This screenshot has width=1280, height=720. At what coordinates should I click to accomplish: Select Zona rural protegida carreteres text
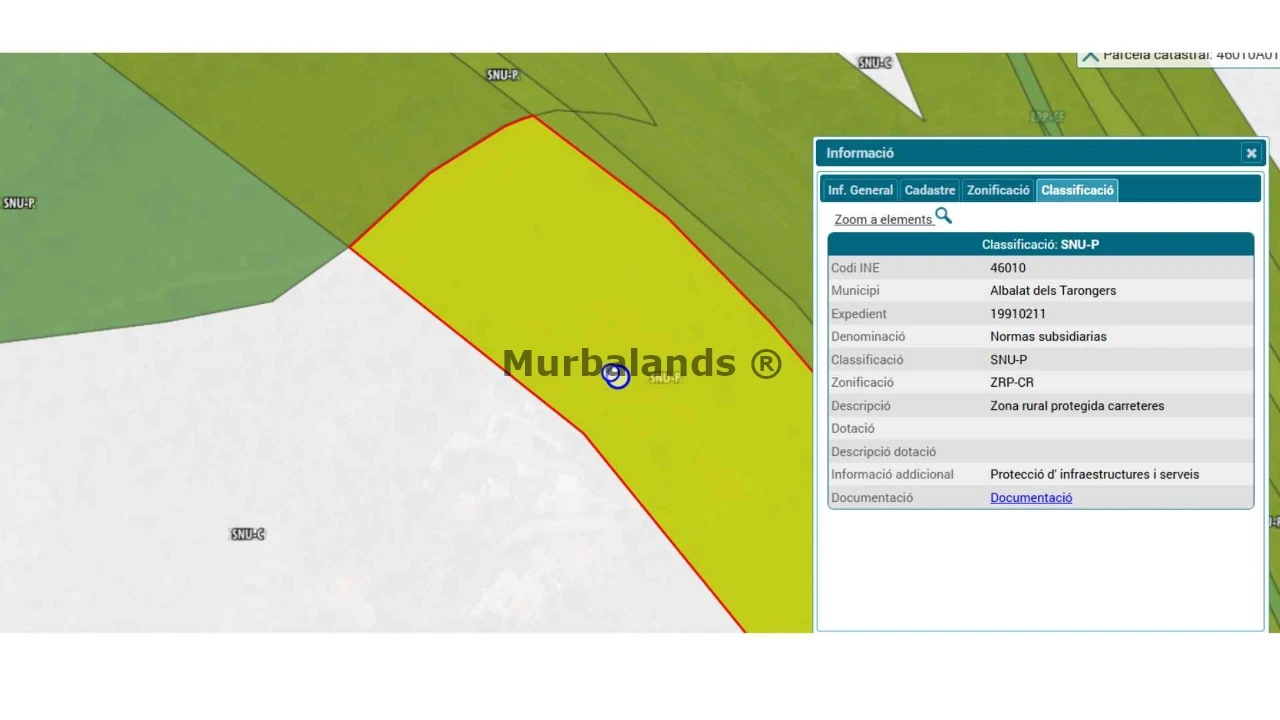[1077, 406]
